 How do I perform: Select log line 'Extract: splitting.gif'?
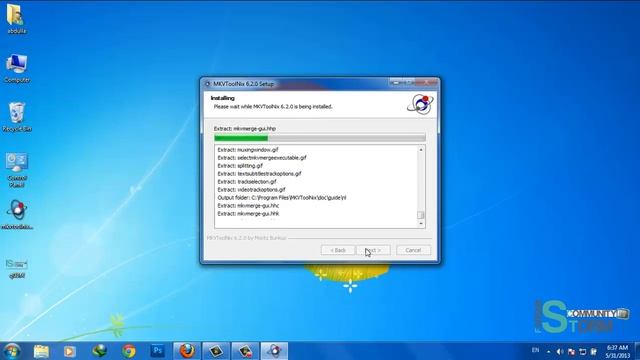[240, 166]
